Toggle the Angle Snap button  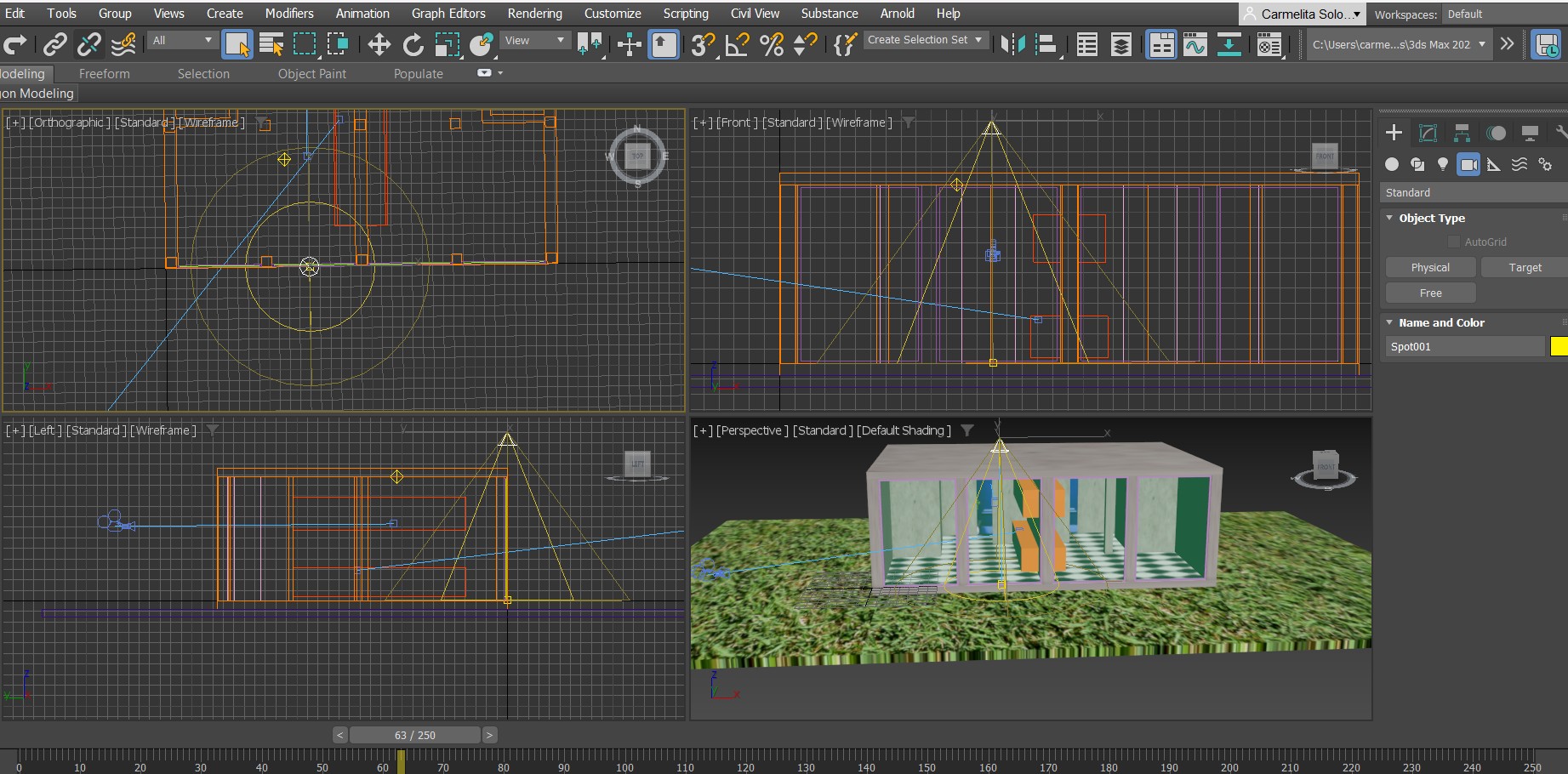tap(737, 44)
